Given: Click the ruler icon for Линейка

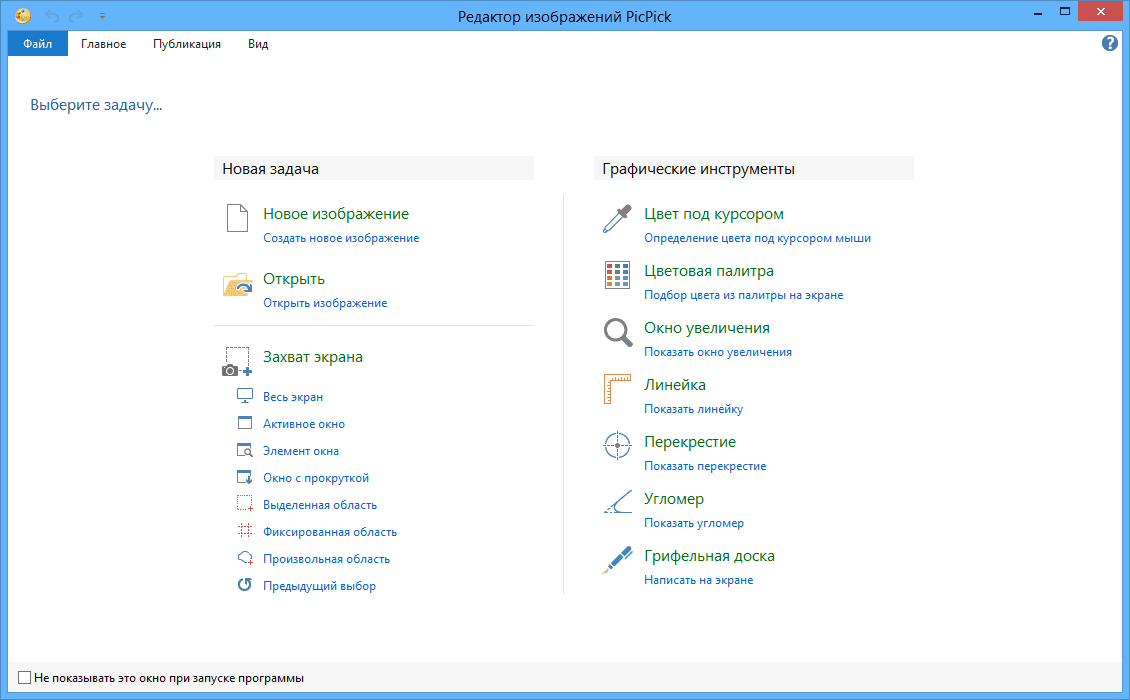Looking at the screenshot, I should coord(617,389).
